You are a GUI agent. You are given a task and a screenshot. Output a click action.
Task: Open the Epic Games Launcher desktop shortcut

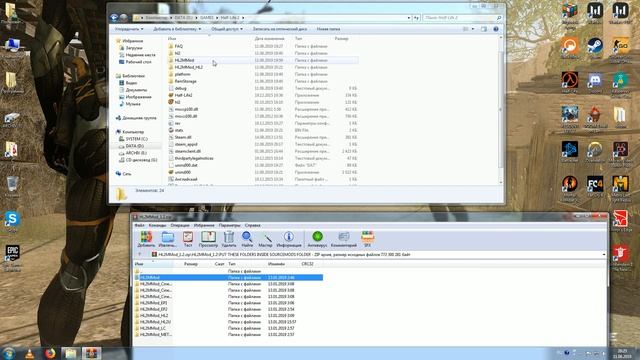pyautogui.click(x=12, y=257)
